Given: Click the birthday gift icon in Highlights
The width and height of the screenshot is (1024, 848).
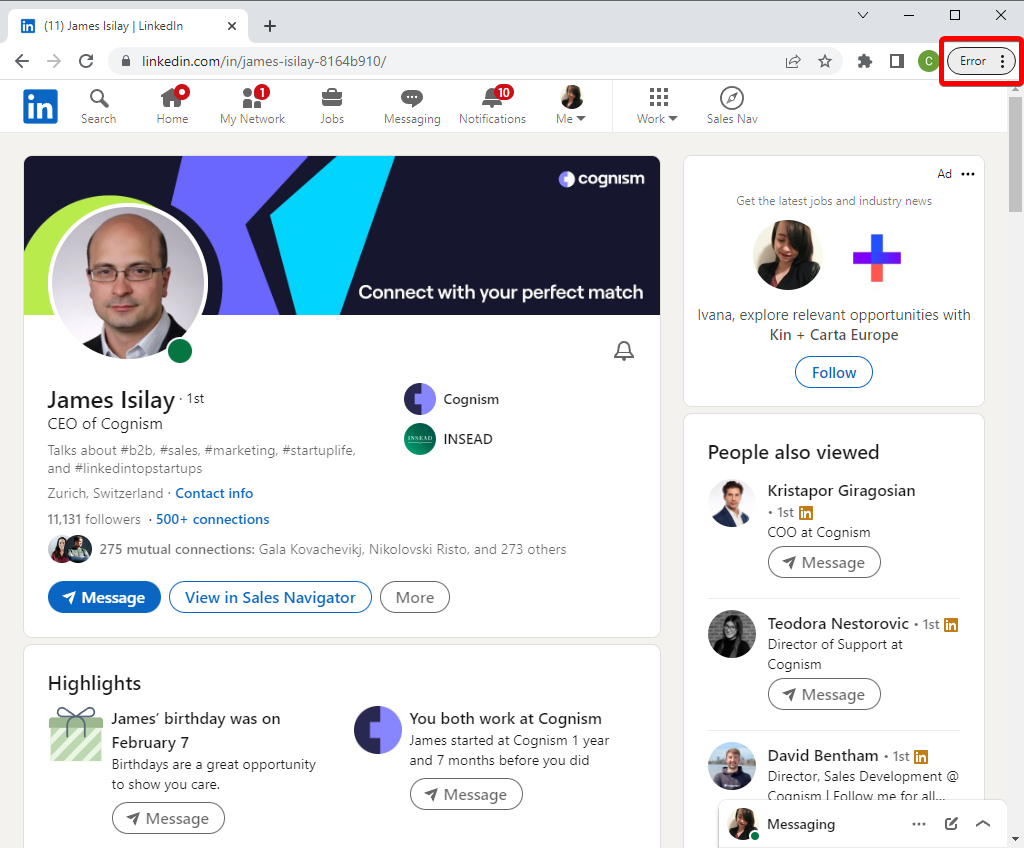Looking at the screenshot, I should coord(76,734).
